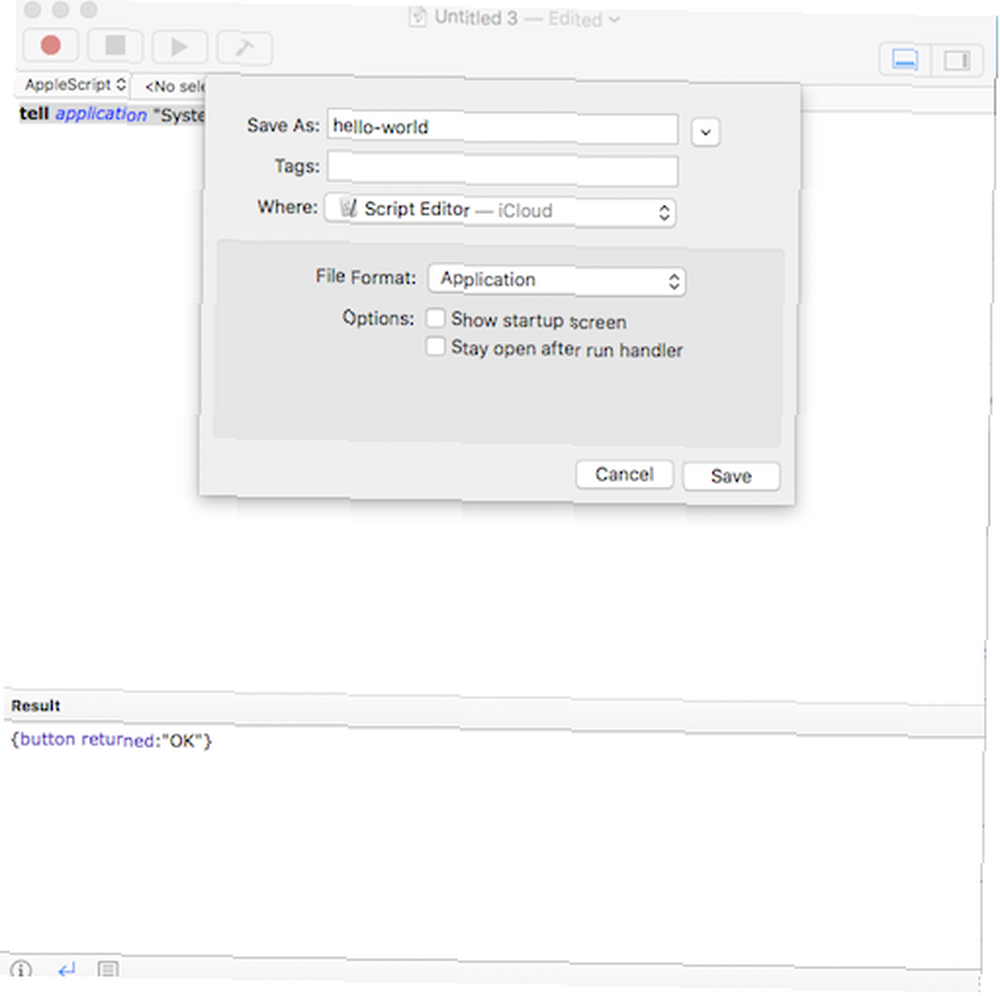Show the description info icon
The height and width of the screenshot is (996, 1000).
(21, 970)
